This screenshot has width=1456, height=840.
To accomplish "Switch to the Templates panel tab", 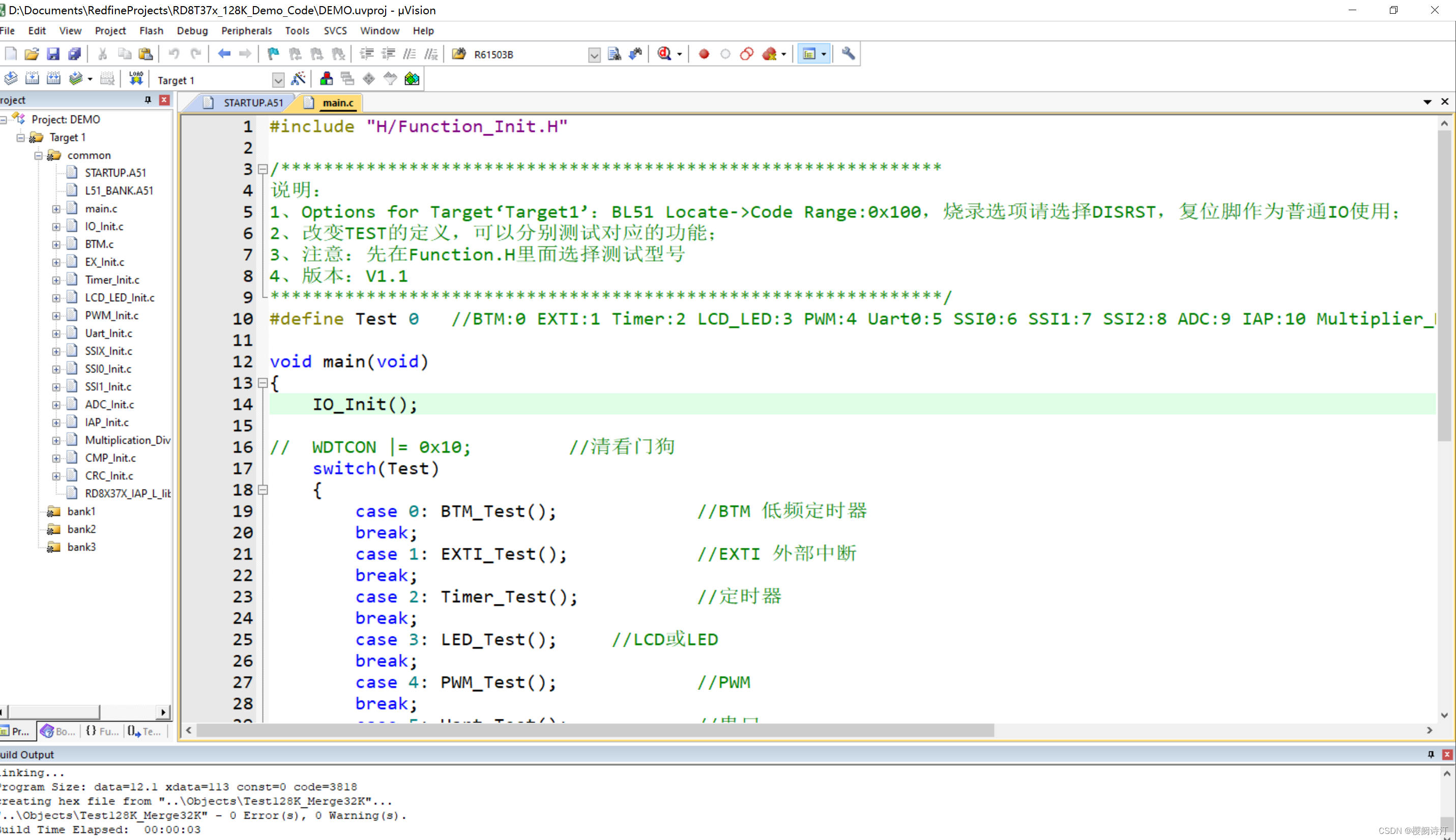I will (144, 731).
